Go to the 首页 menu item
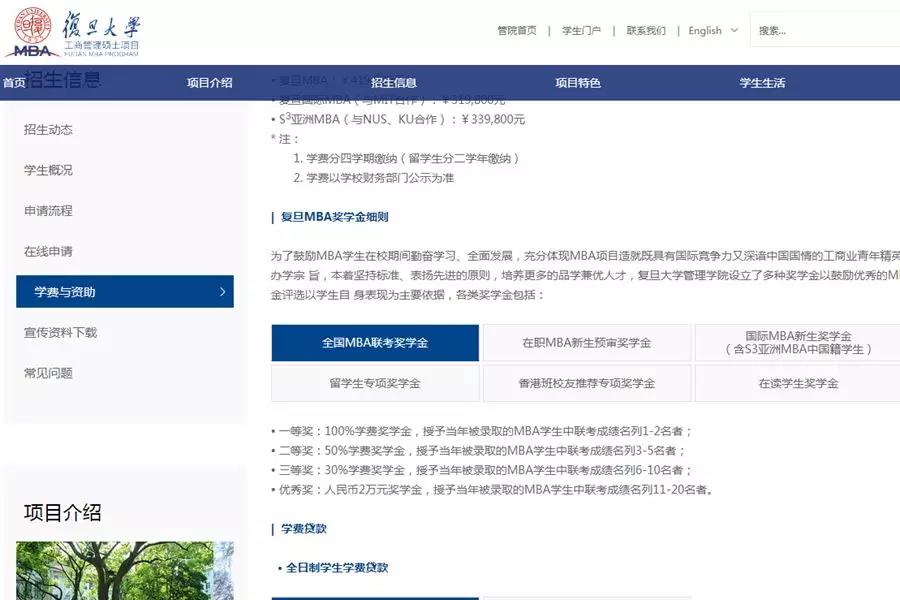The image size is (900, 600). tap(13, 83)
